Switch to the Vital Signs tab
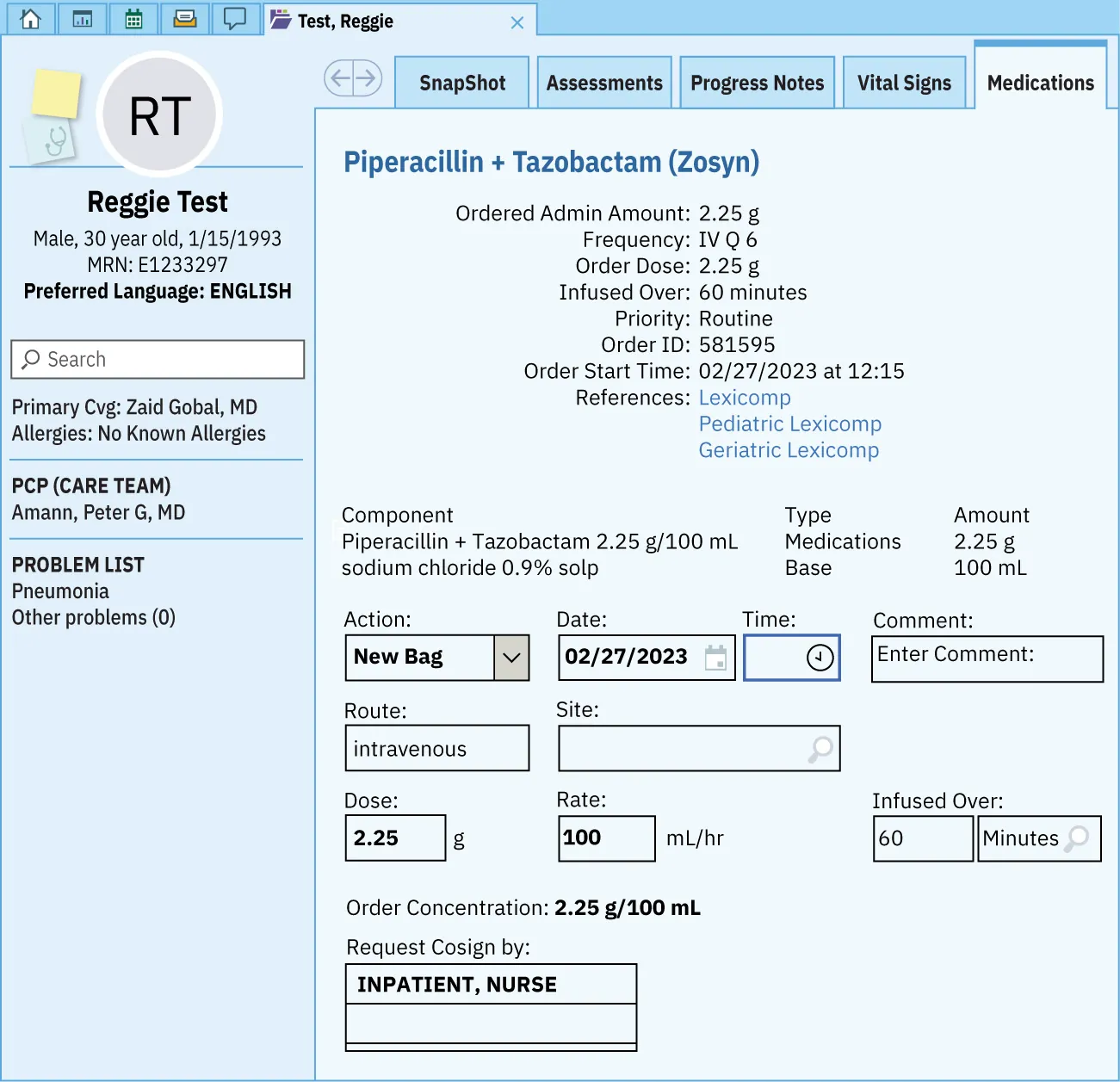 [x=904, y=82]
